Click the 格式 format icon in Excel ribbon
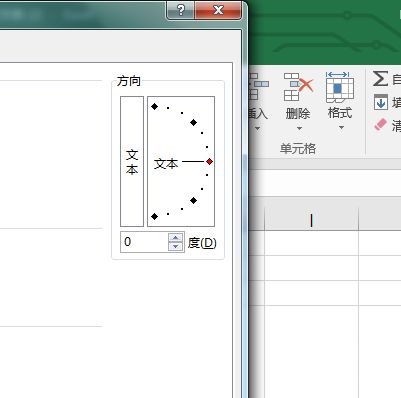 [x=340, y=87]
